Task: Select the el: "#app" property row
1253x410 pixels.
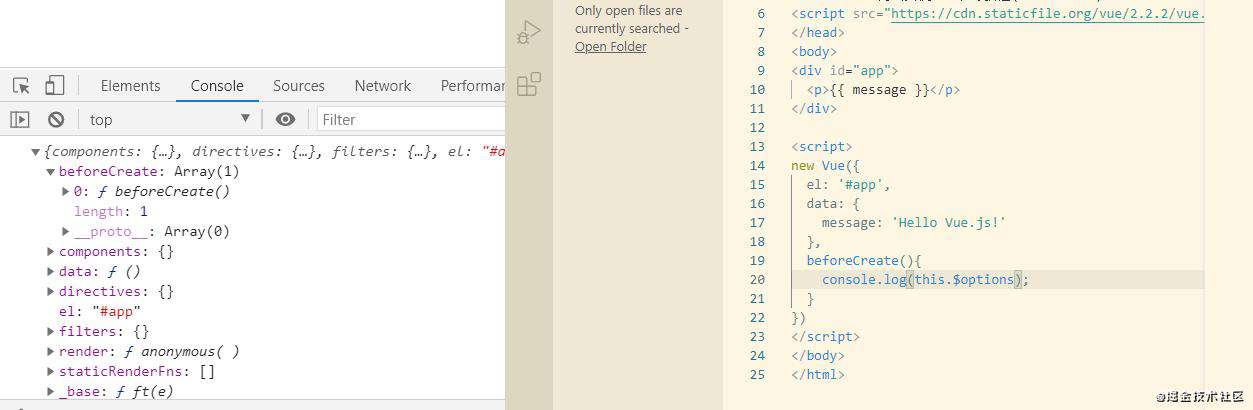Action: 100,311
